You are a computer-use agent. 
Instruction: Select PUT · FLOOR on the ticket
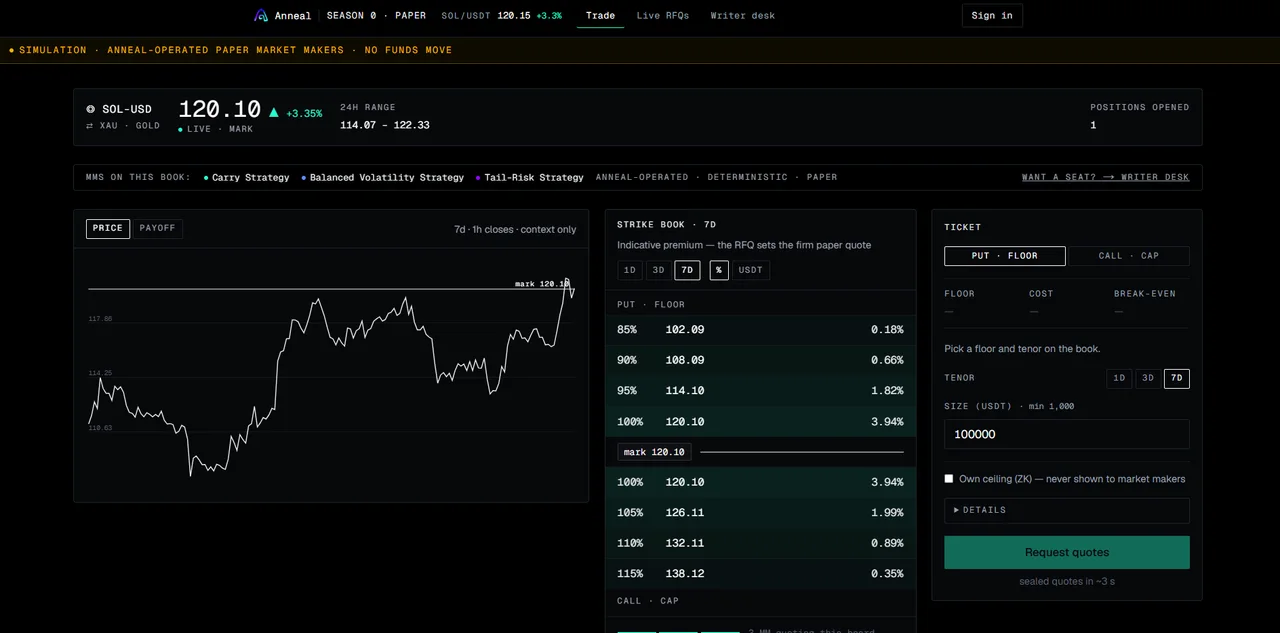(1005, 256)
